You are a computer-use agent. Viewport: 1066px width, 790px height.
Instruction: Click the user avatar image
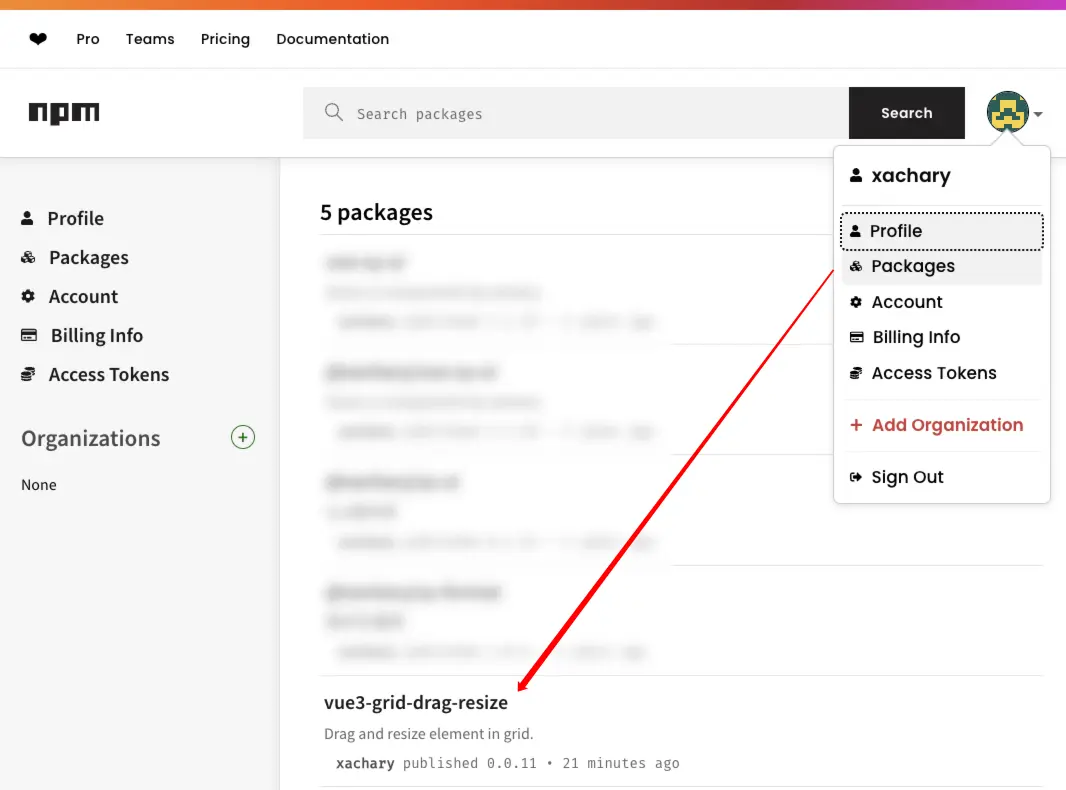(x=1008, y=111)
